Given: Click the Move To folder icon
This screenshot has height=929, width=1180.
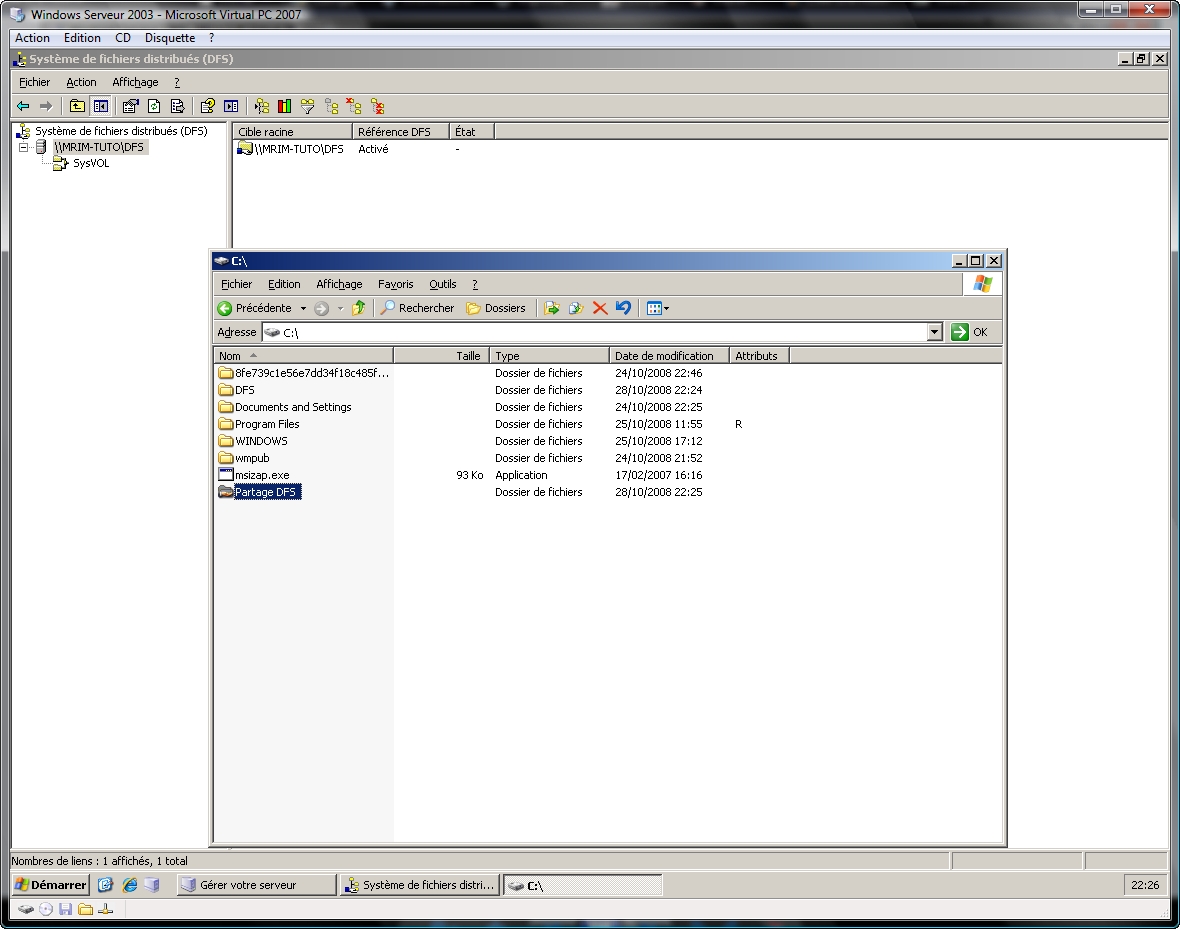Looking at the screenshot, I should pos(552,308).
